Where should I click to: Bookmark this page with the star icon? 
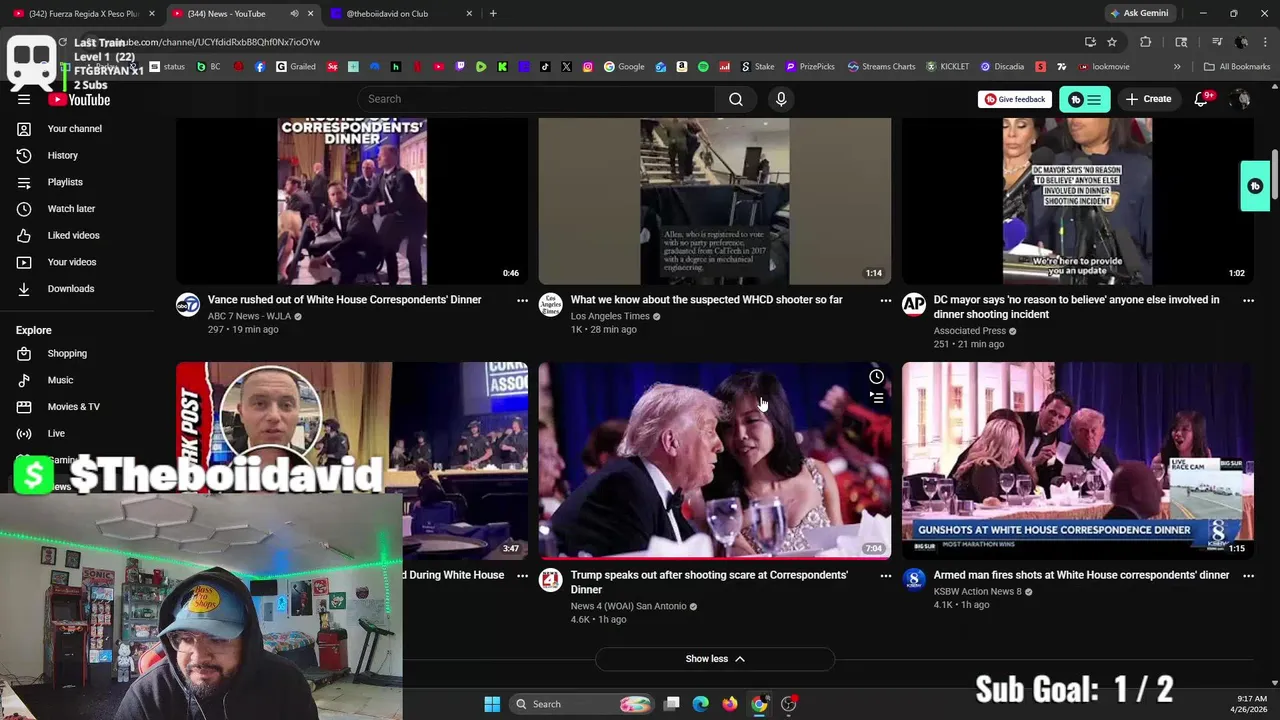(1112, 42)
